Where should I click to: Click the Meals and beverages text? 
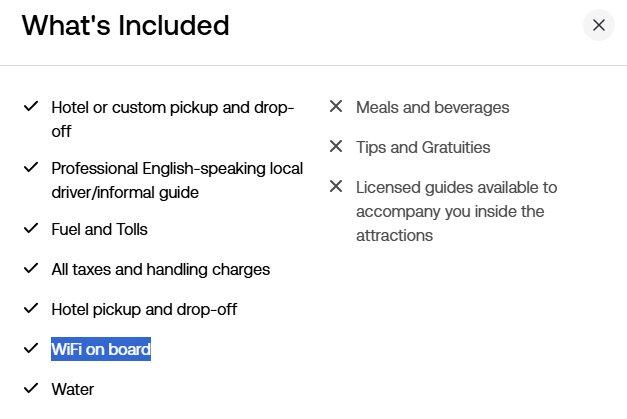[x=433, y=108]
